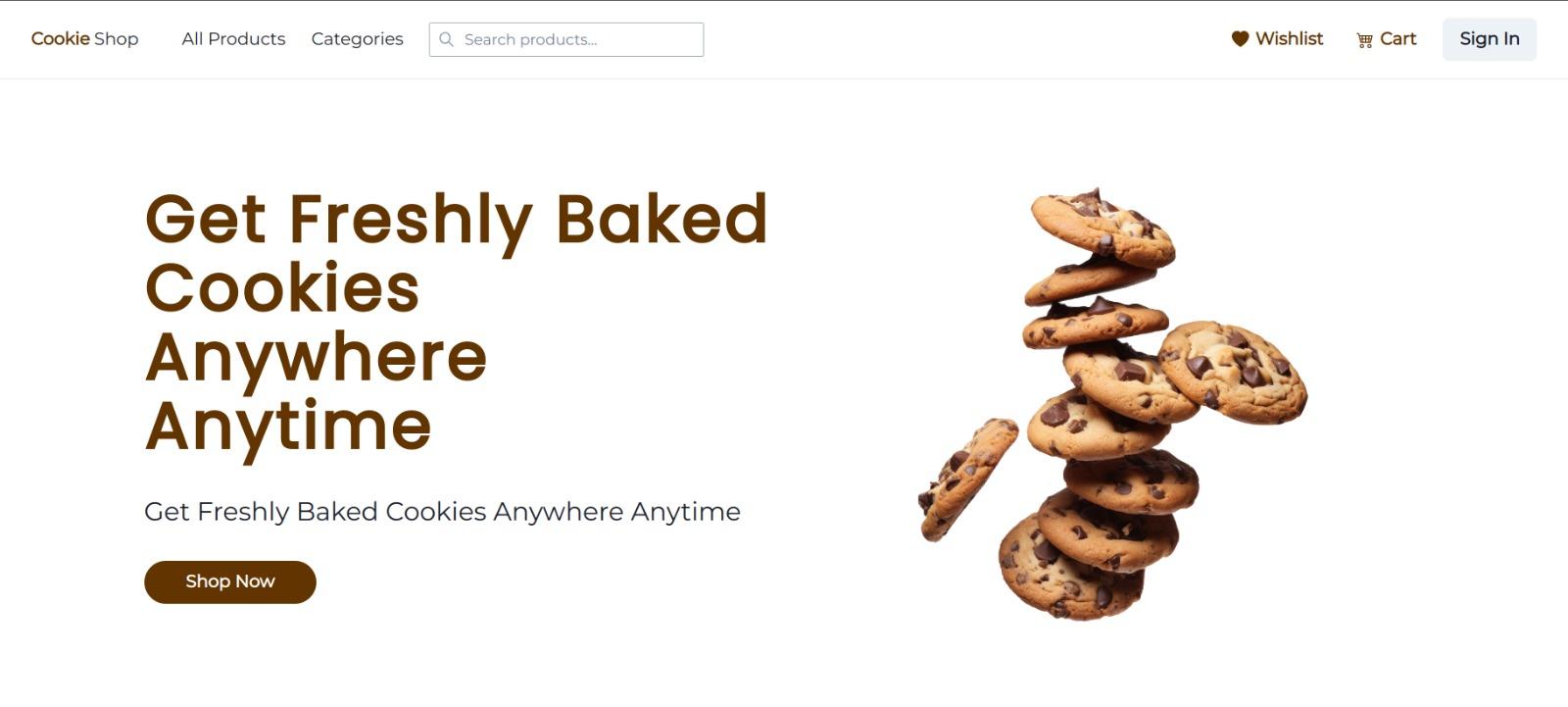Click the Shop Now button
Viewport: 1568px width, 707px height.
tap(230, 581)
